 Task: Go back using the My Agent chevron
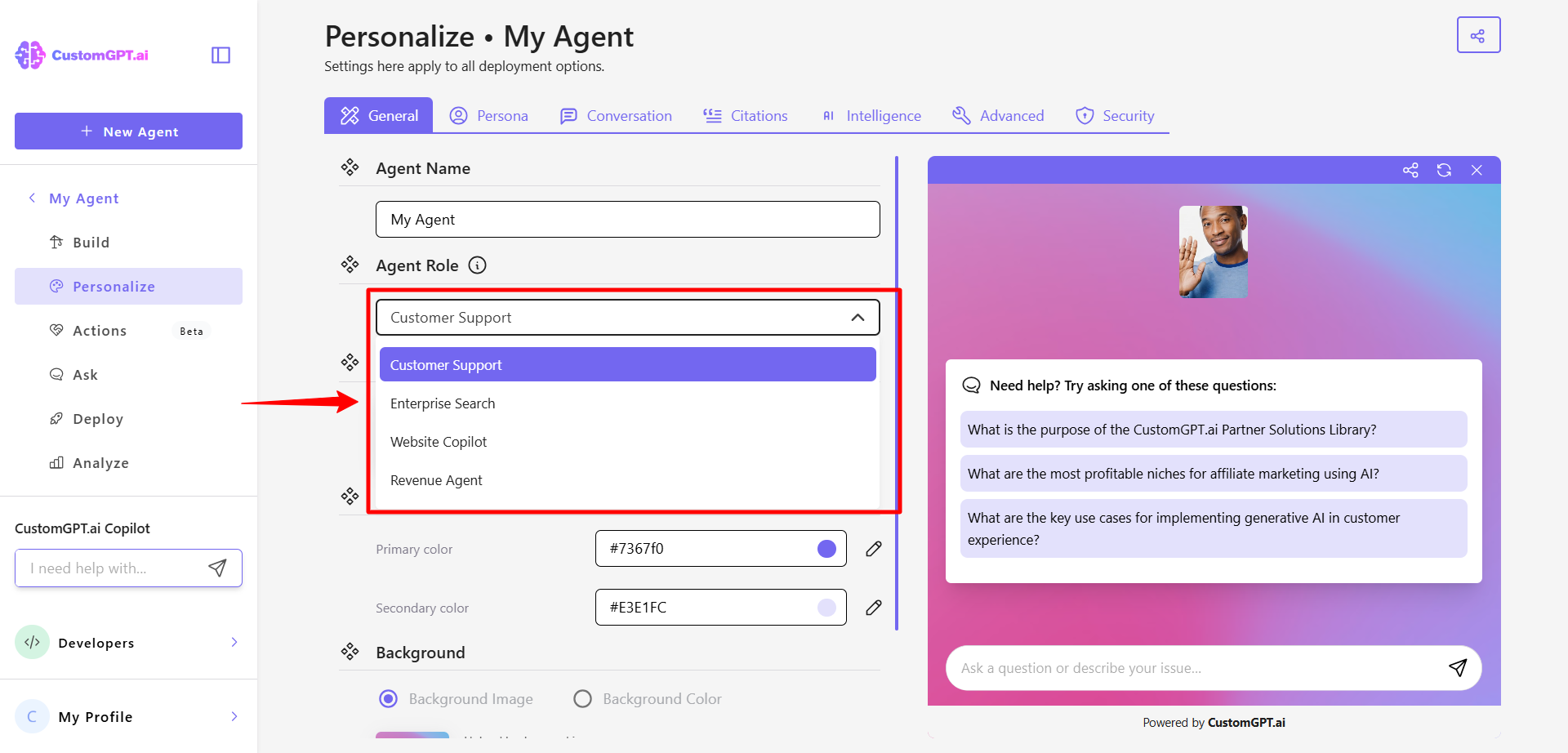32,198
